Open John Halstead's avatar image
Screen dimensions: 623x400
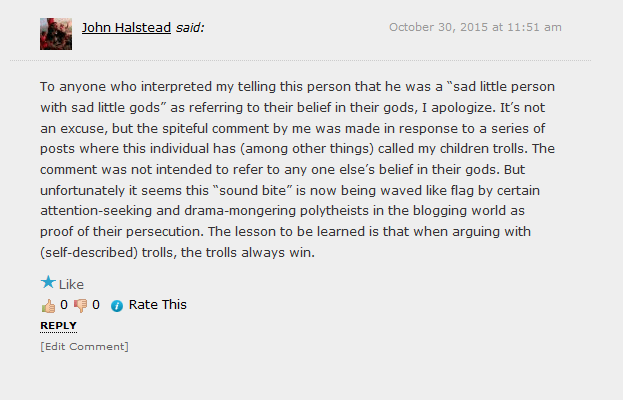click(x=56, y=34)
